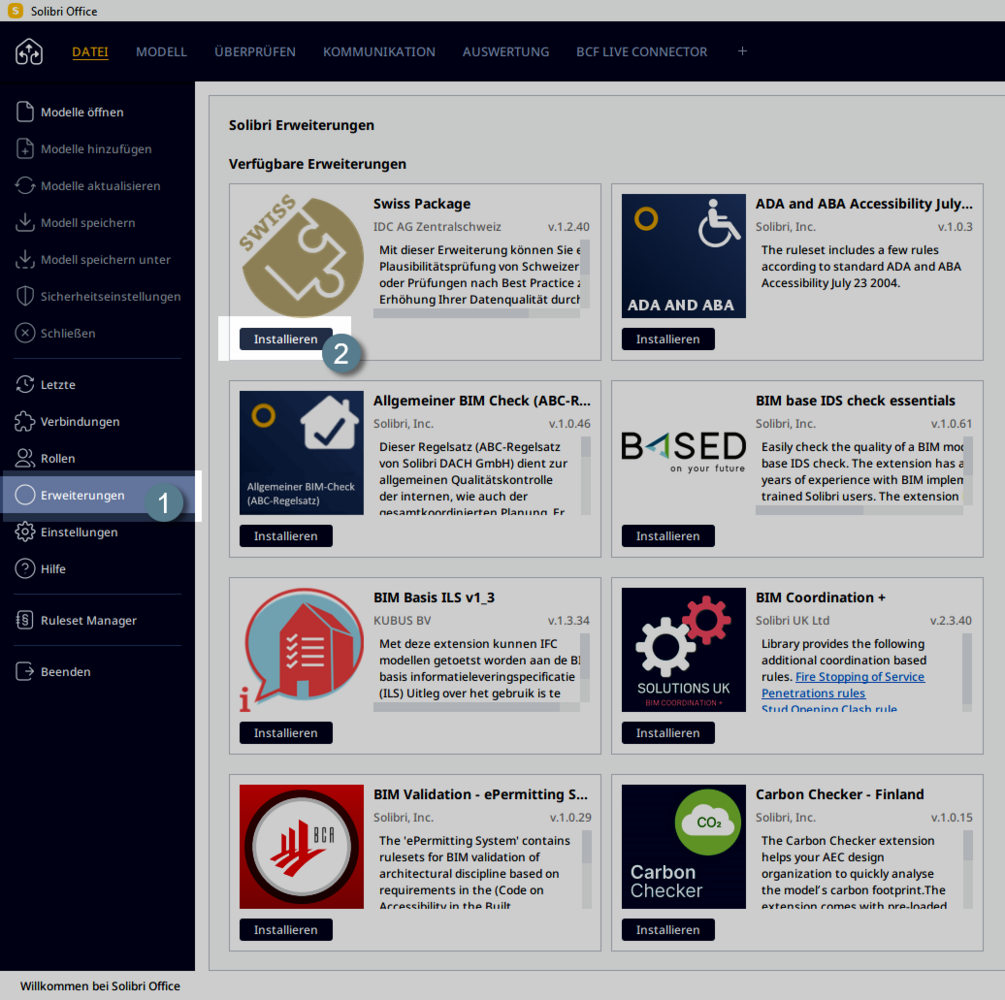Click the IDC AG Zentralschweiz publisher text

[437, 227]
